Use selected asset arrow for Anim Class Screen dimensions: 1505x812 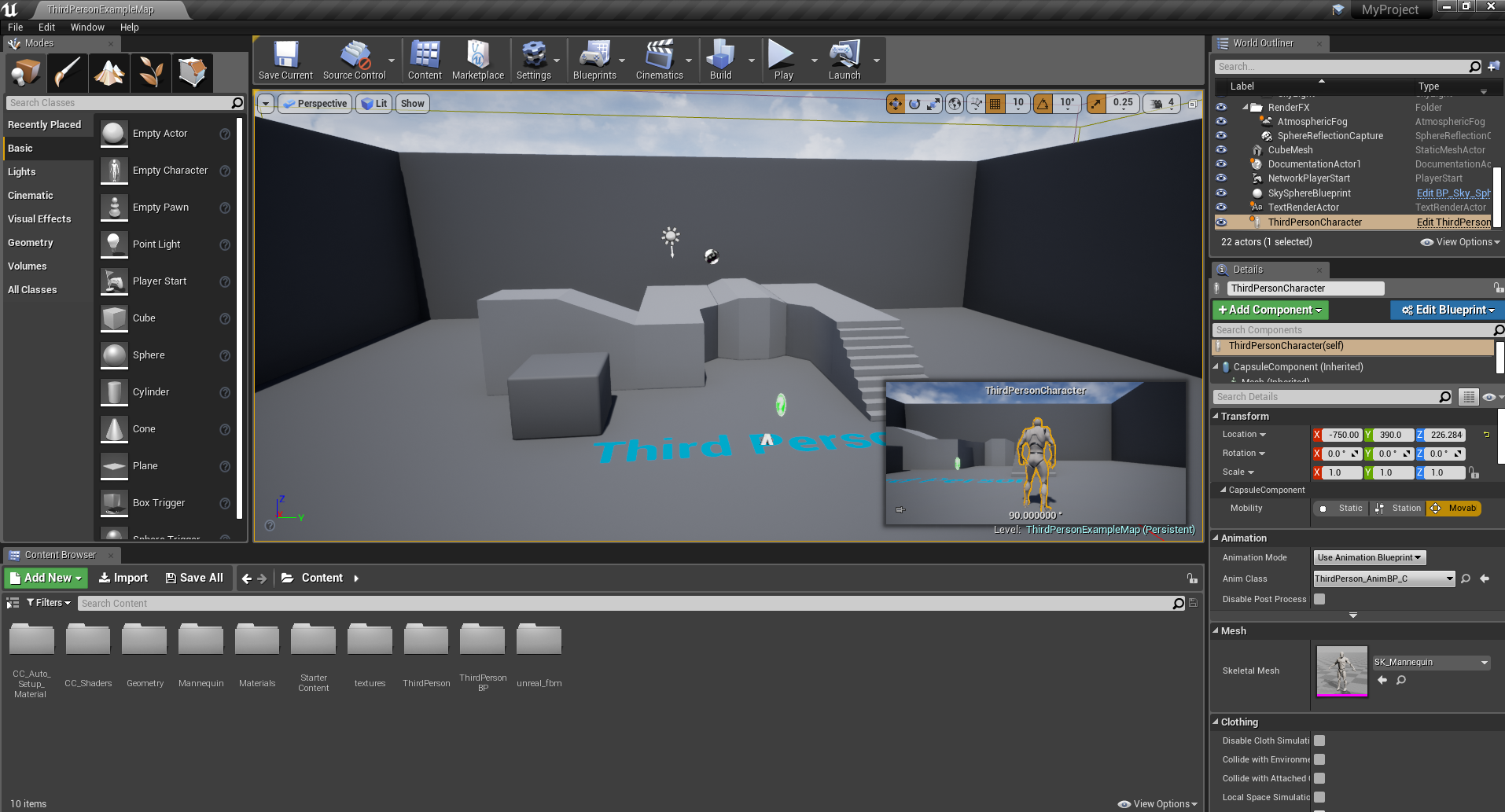click(x=1485, y=579)
